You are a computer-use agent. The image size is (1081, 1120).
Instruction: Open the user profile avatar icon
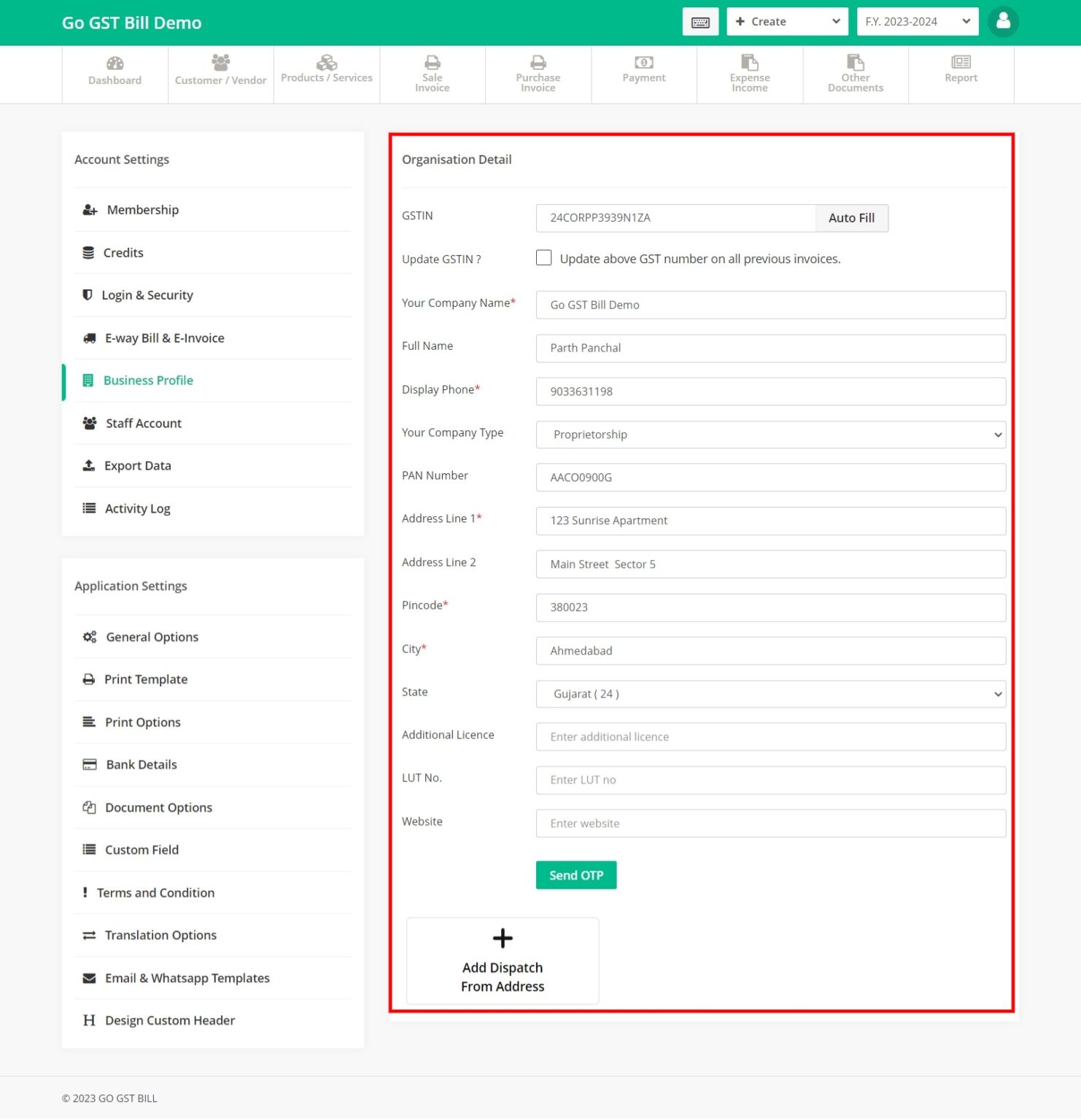(1003, 22)
